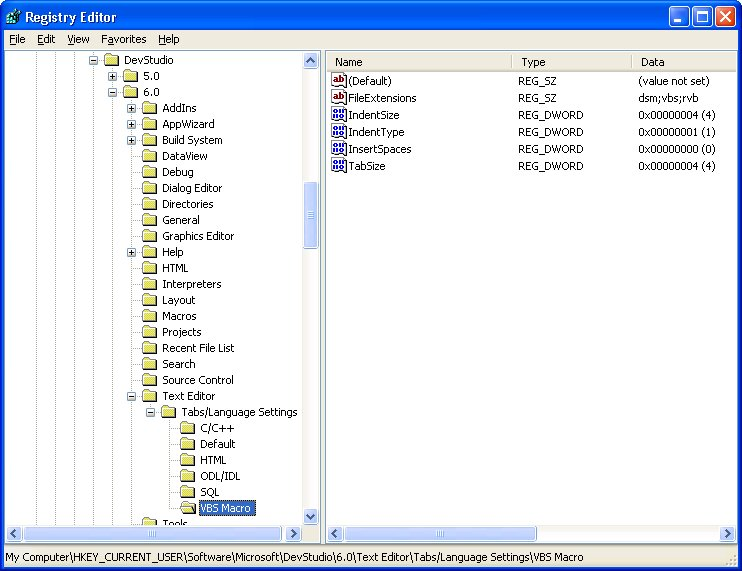Open the Edit menu
The image size is (742, 571).
(46, 39)
